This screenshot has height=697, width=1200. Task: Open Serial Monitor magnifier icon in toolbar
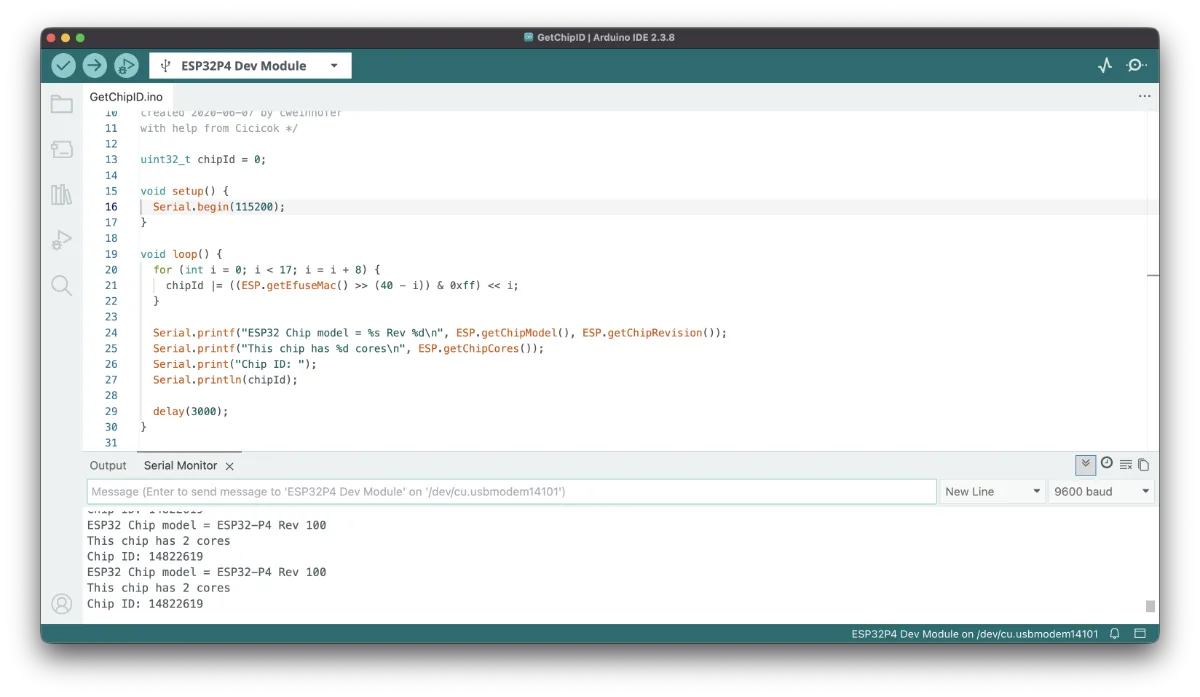[x=1136, y=66]
